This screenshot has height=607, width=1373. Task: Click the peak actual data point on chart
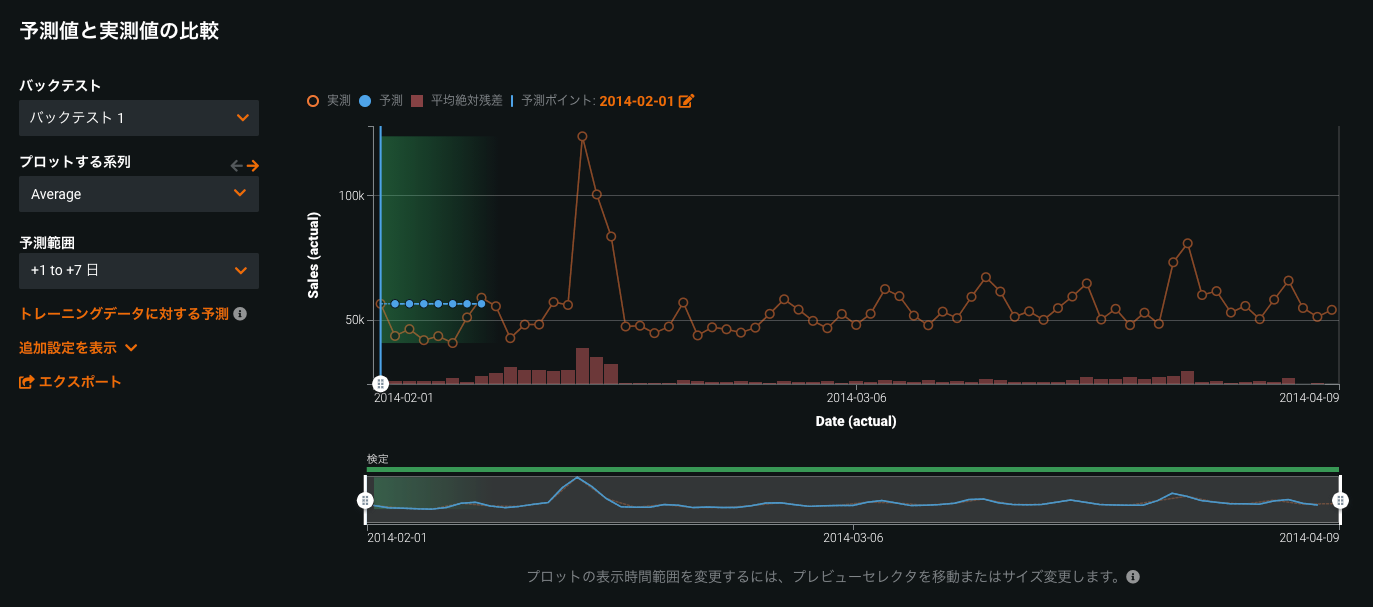tap(582, 137)
